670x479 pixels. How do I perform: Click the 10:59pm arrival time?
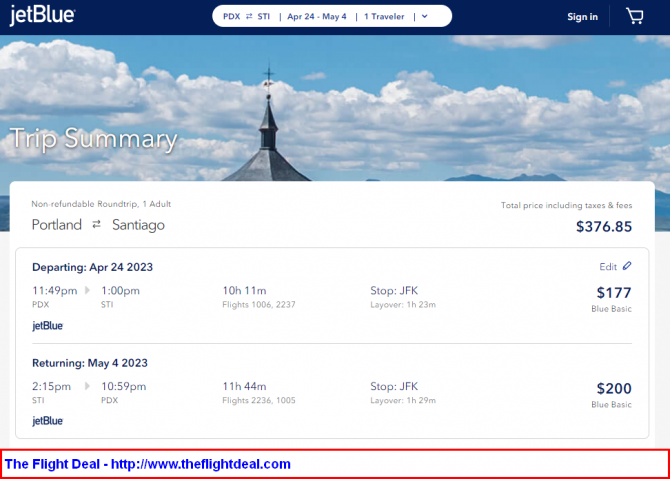pyautogui.click(x=123, y=386)
